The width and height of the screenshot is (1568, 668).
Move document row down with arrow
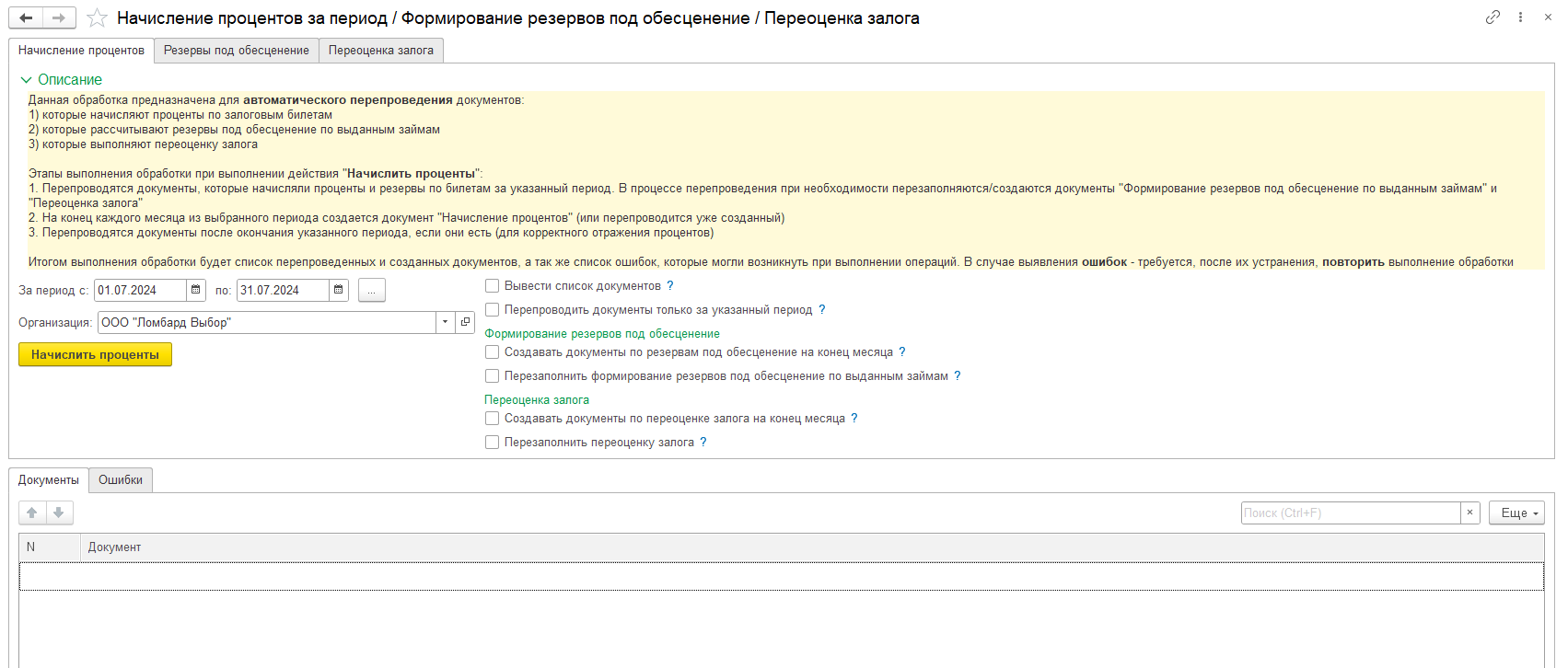(x=59, y=513)
